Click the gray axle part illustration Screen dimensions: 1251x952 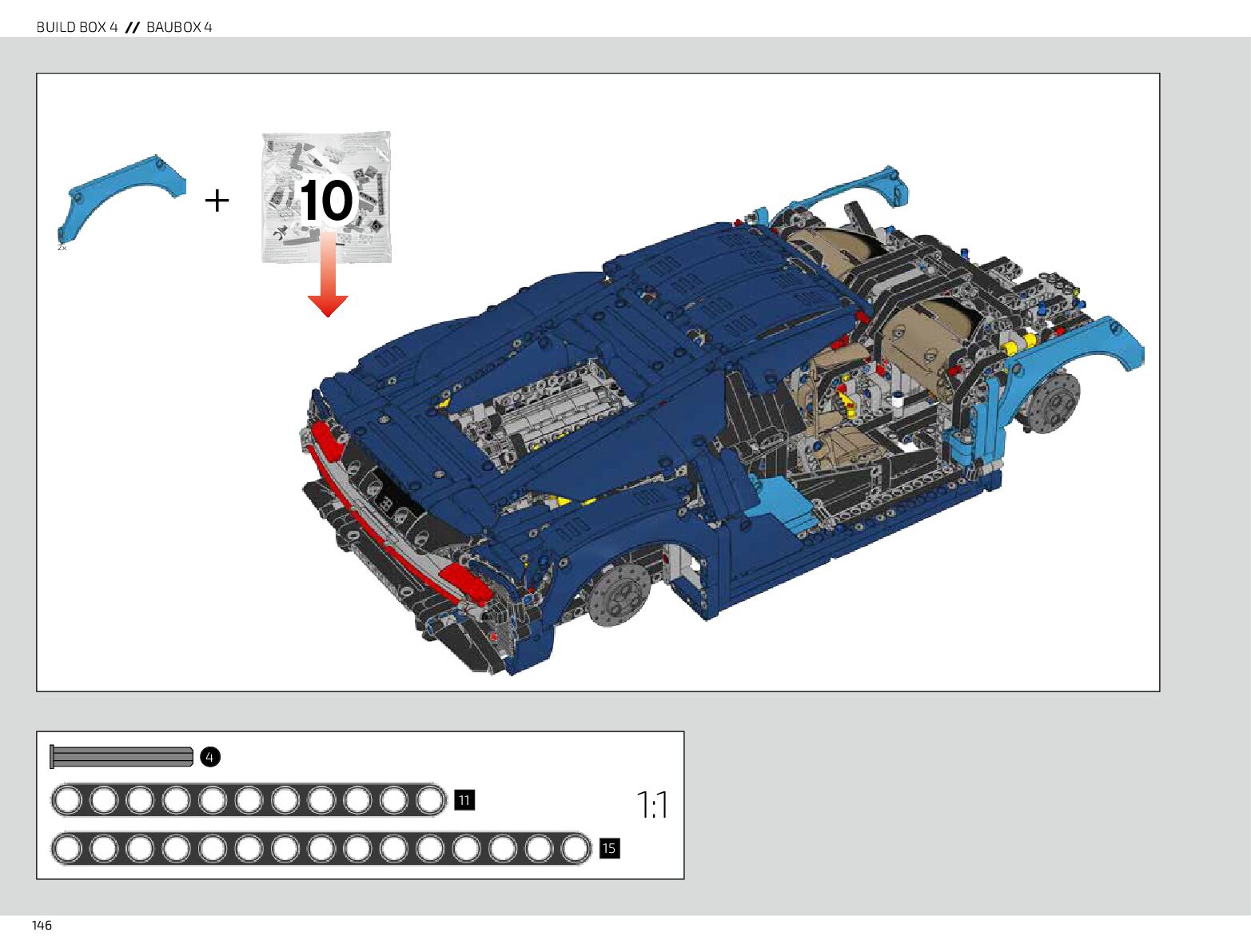coord(122,756)
